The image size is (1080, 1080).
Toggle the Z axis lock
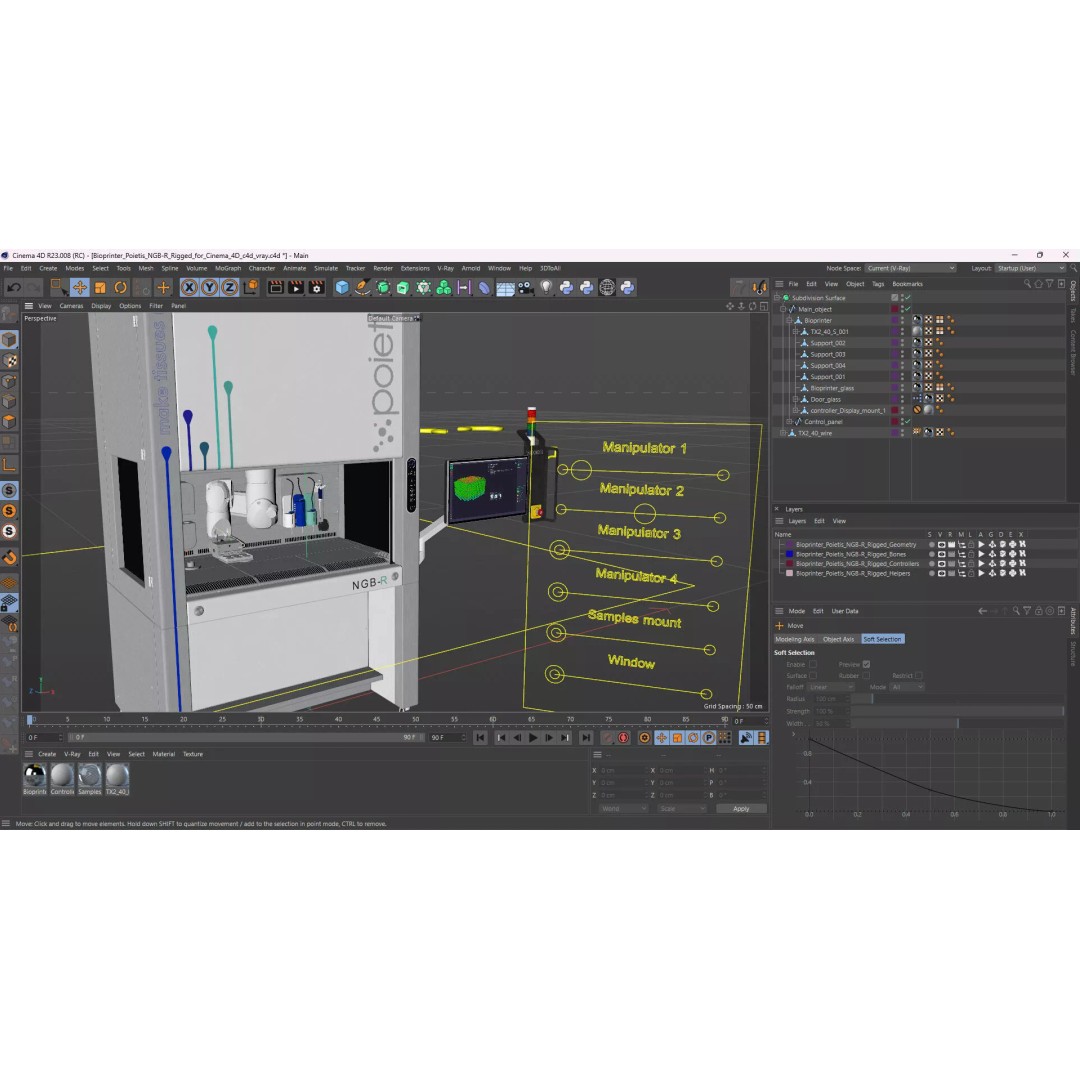(x=229, y=288)
